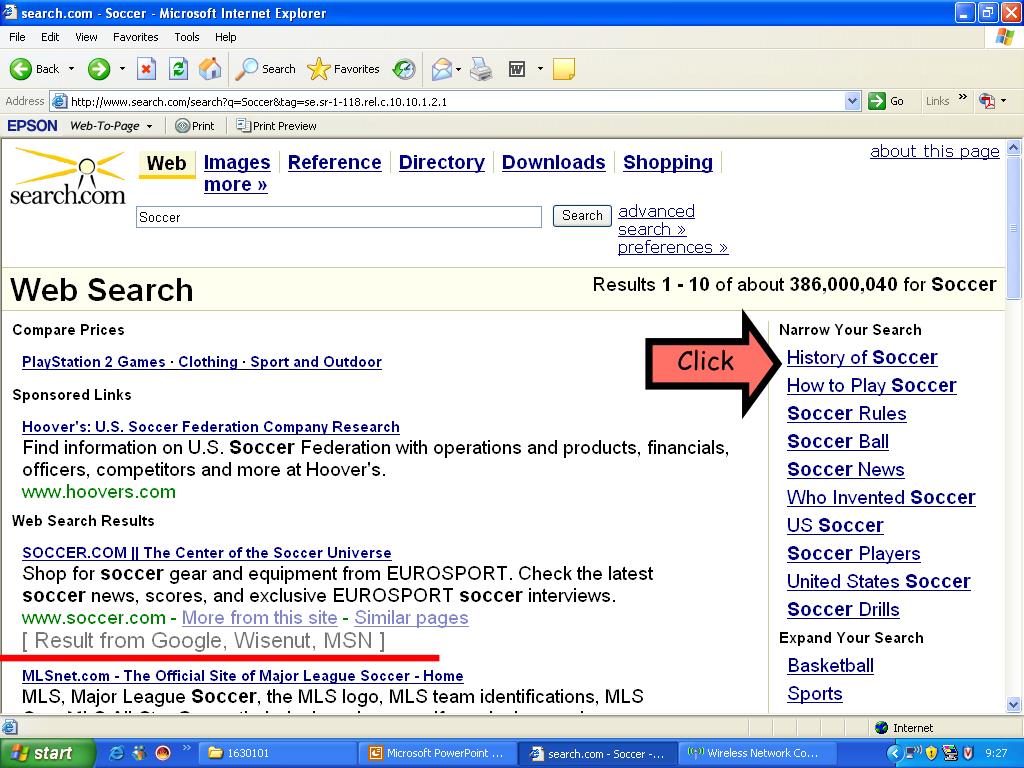Open the Soccer Drills link
Viewport: 1024px width, 768px height.
[843, 609]
